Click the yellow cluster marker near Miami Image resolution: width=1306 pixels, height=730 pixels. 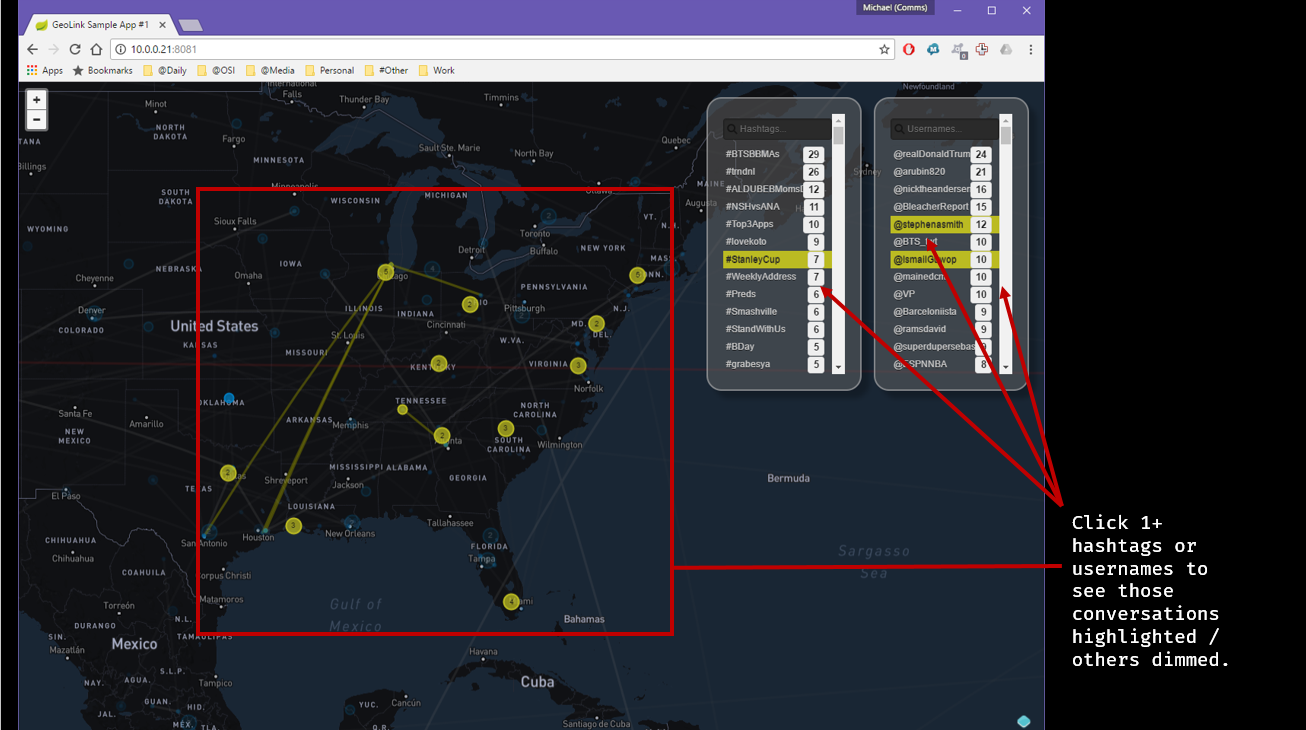click(512, 601)
